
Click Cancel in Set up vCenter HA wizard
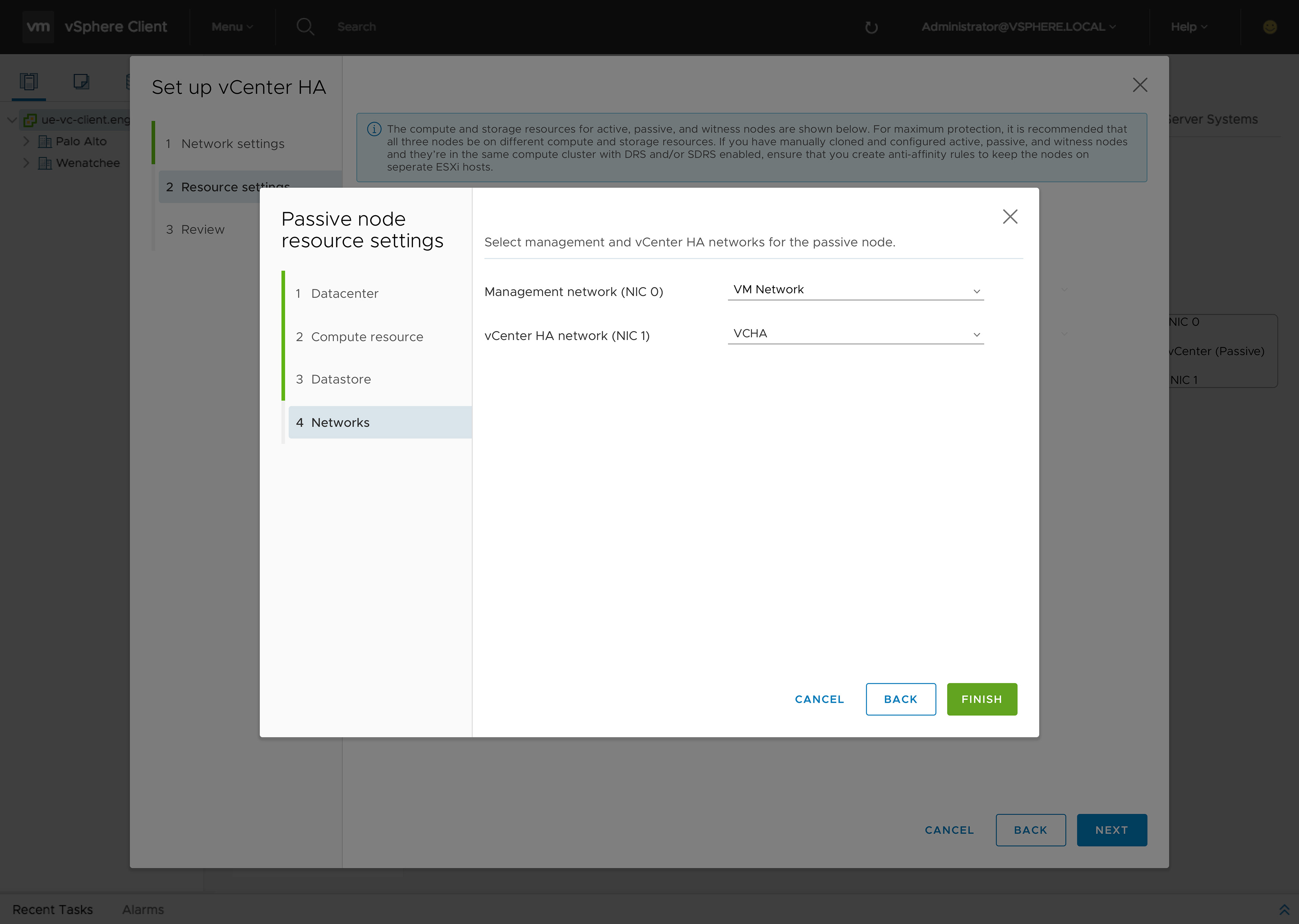pyautogui.click(x=949, y=830)
